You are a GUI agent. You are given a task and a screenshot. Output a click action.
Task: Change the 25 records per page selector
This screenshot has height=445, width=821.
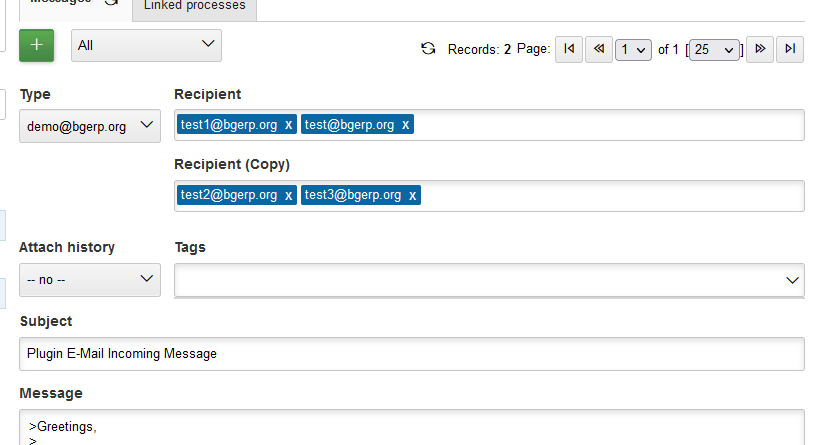pos(714,49)
